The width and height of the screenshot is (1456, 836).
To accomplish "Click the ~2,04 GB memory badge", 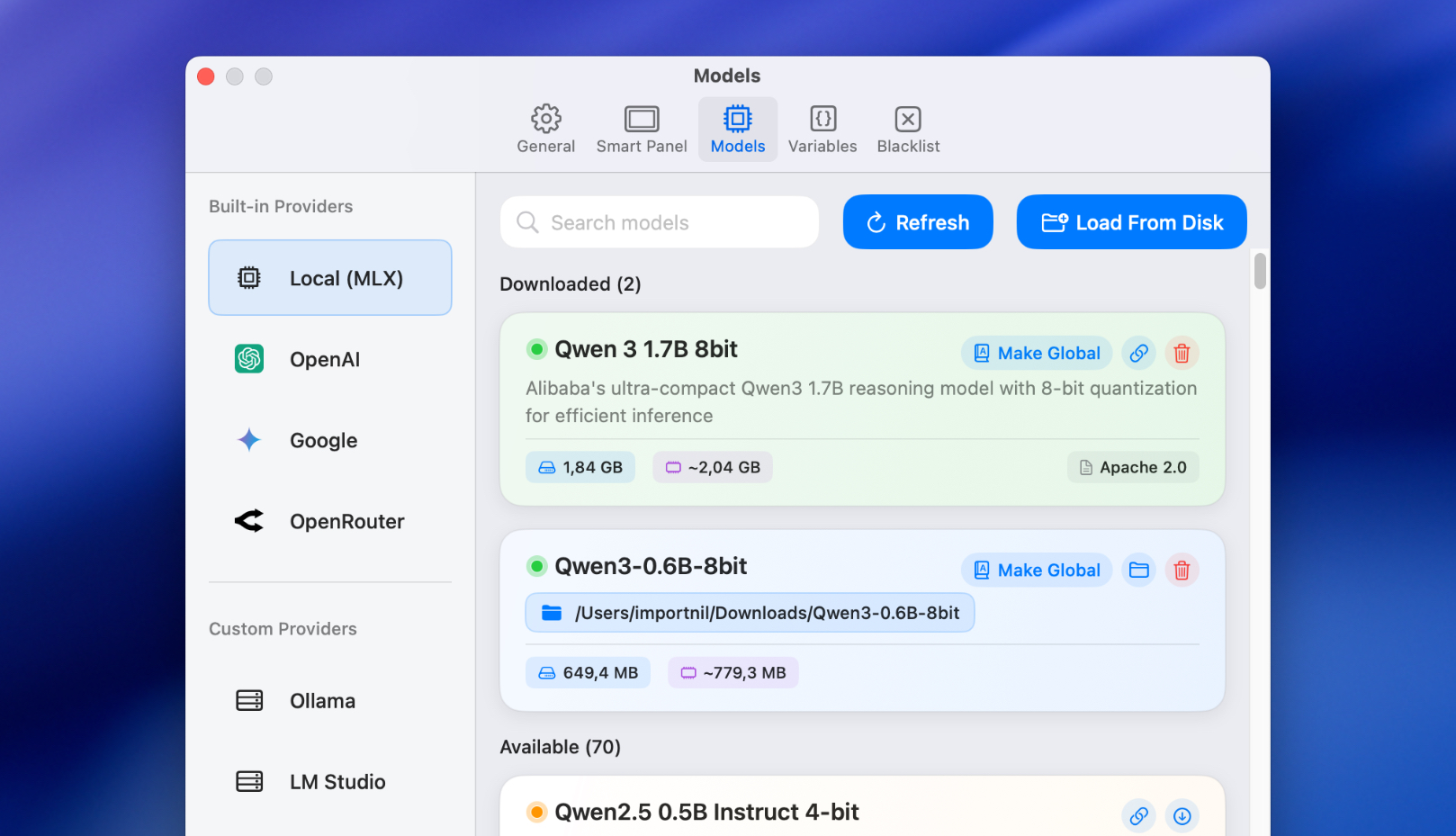I will coord(713,467).
